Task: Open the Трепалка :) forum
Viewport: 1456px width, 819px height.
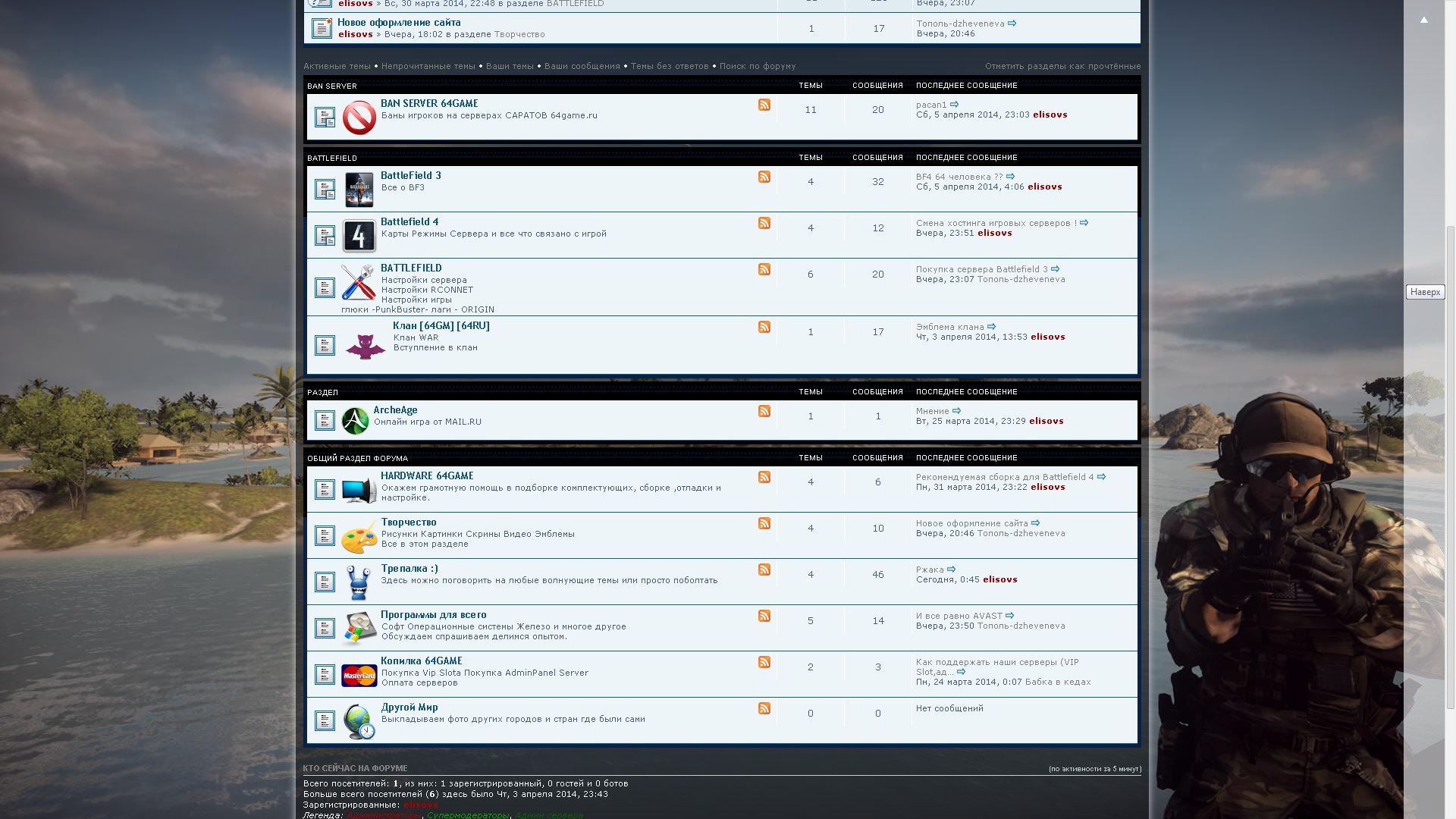Action: (409, 569)
